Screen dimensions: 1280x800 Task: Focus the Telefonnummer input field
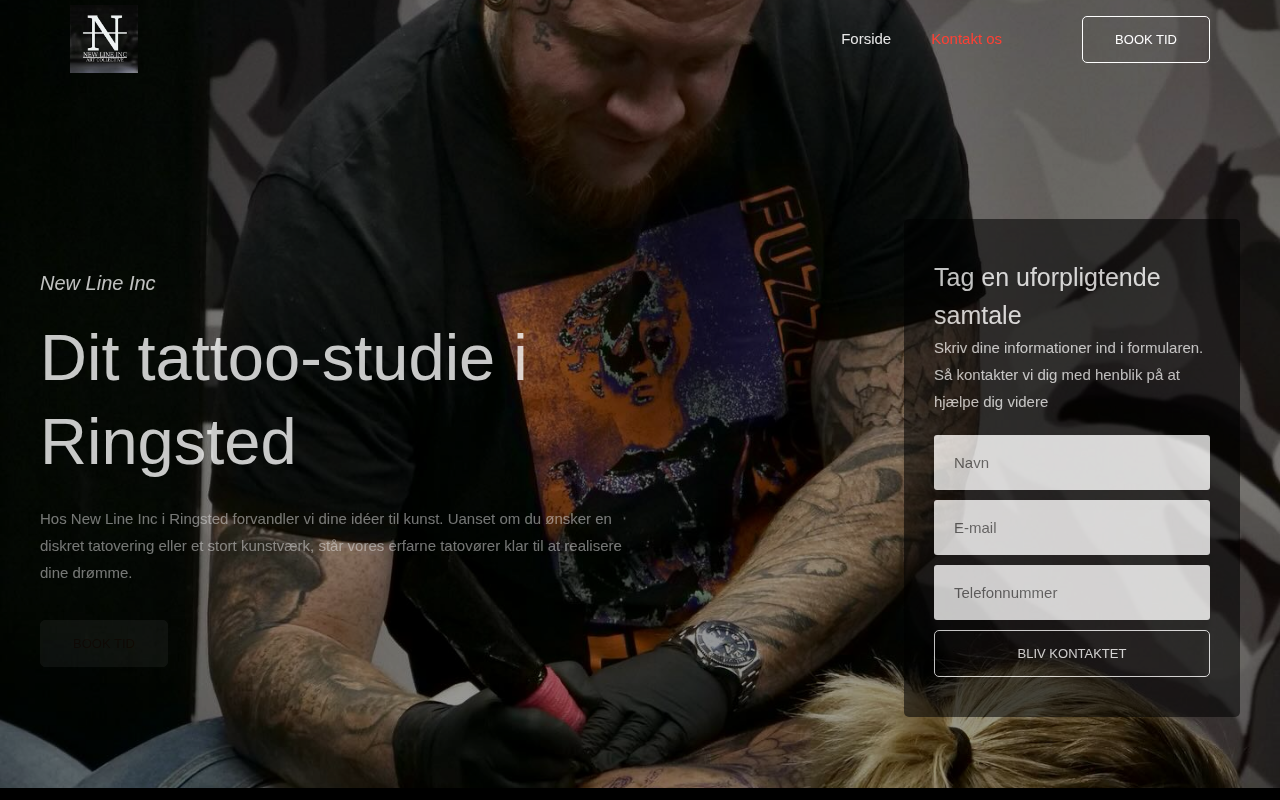coord(1072,592)
